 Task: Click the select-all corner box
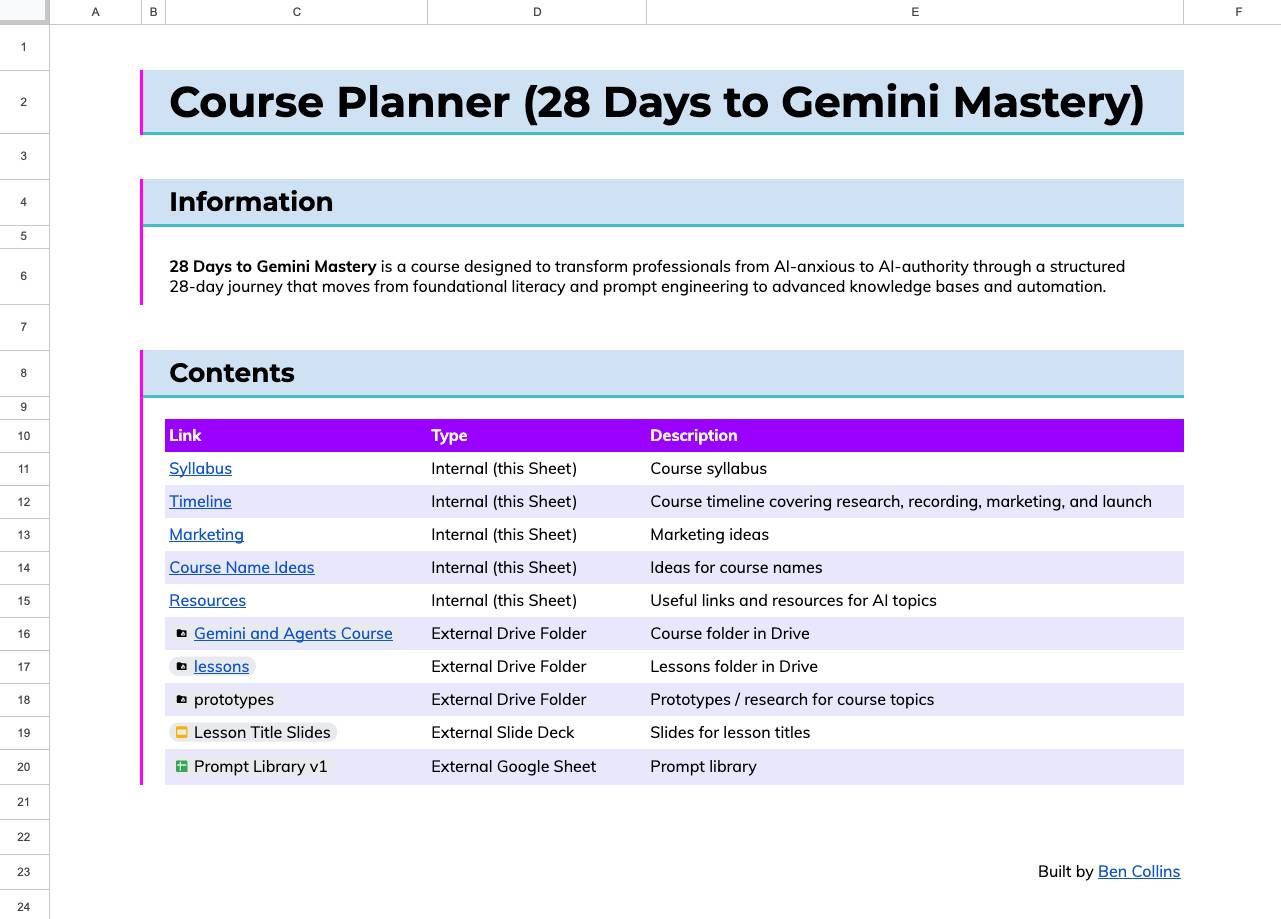coord(24,12)
